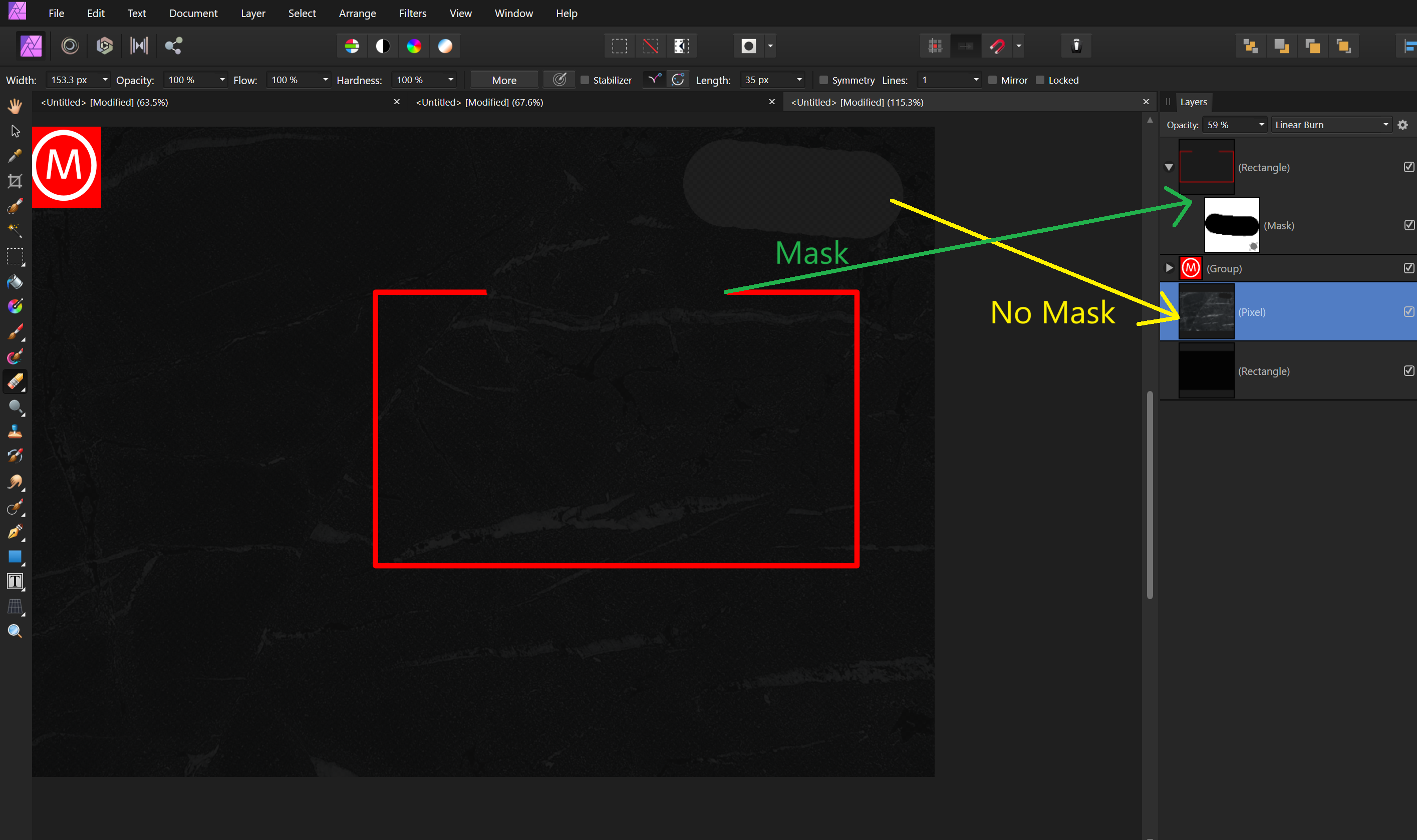Collapse the top Rectangle layer
The height and width of the screenshot is (840, 1417).
point(1169,168)
